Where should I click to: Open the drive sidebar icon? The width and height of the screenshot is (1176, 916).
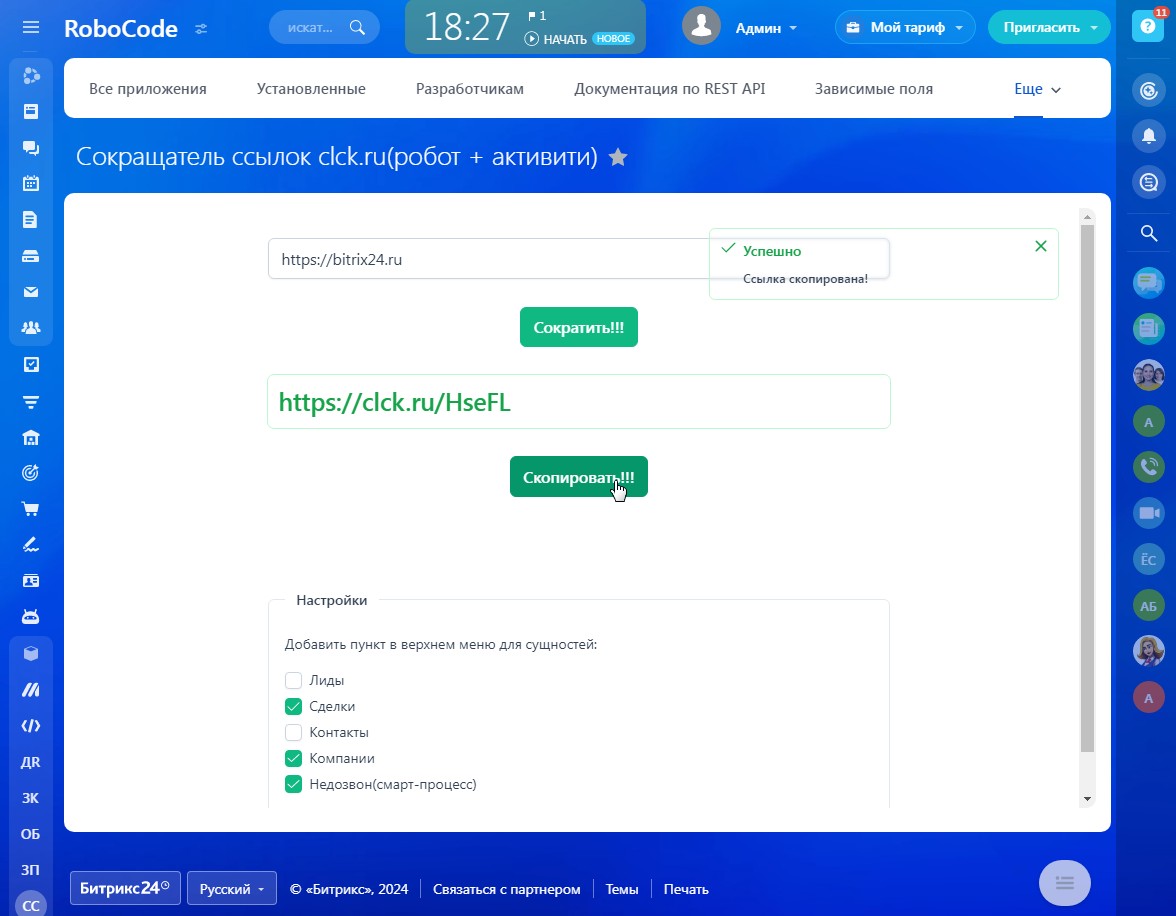tap(31, 257)
